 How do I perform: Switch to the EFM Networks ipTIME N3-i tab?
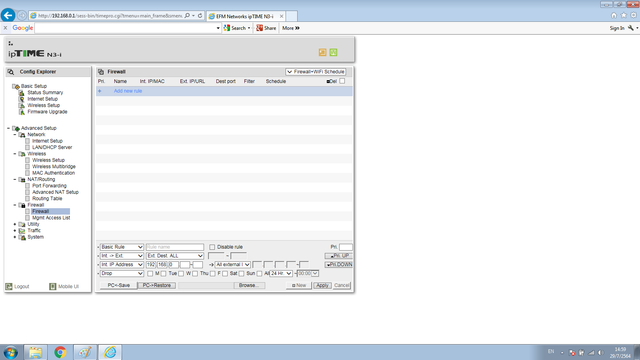[x=246, y=16]
